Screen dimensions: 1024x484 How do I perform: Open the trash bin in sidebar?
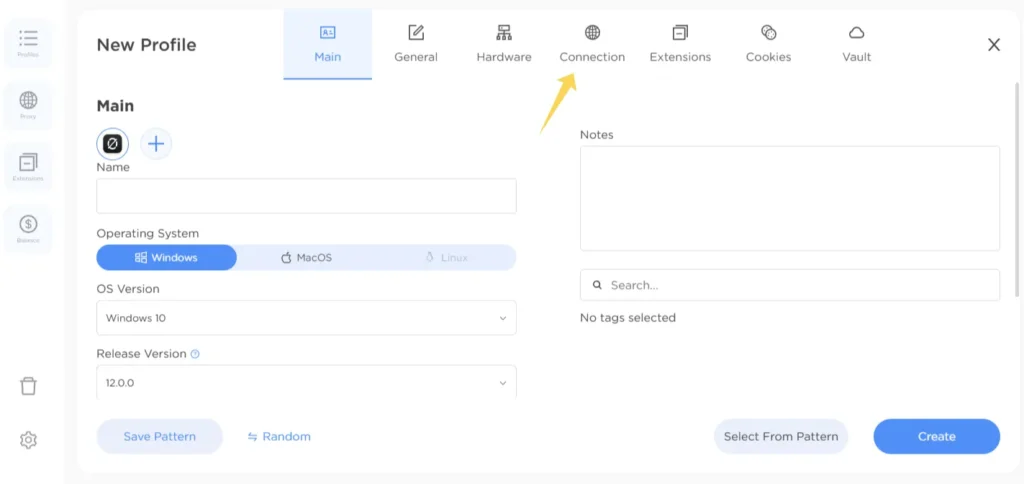point(28,386)
